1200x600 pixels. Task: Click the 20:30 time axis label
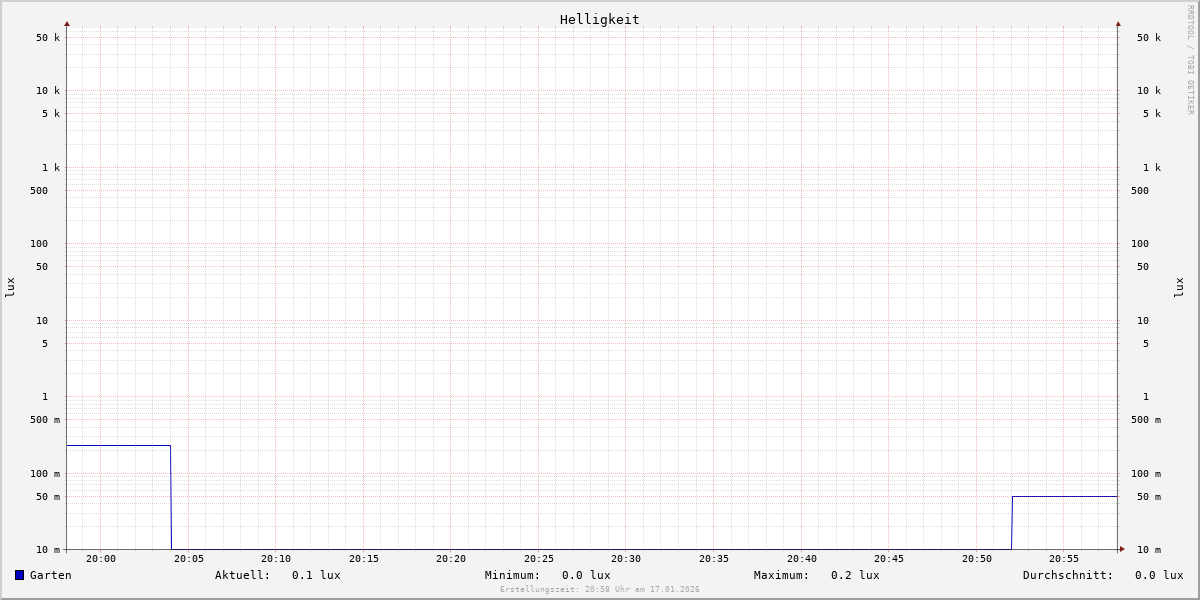pyautogui.click(x=626, y=559)
